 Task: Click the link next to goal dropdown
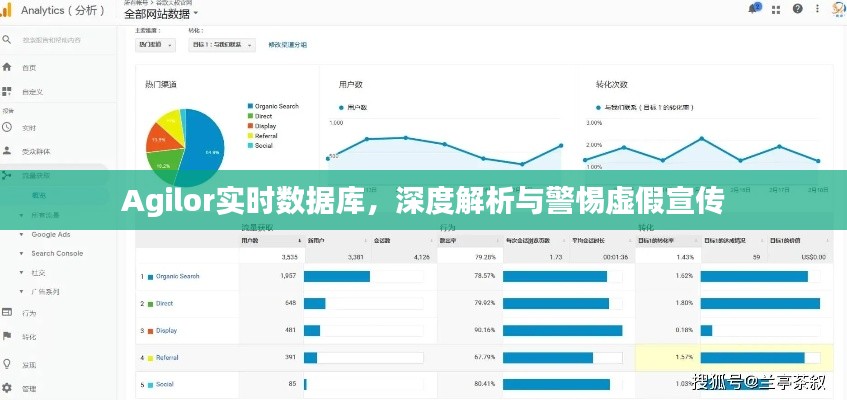coord(287,45)
